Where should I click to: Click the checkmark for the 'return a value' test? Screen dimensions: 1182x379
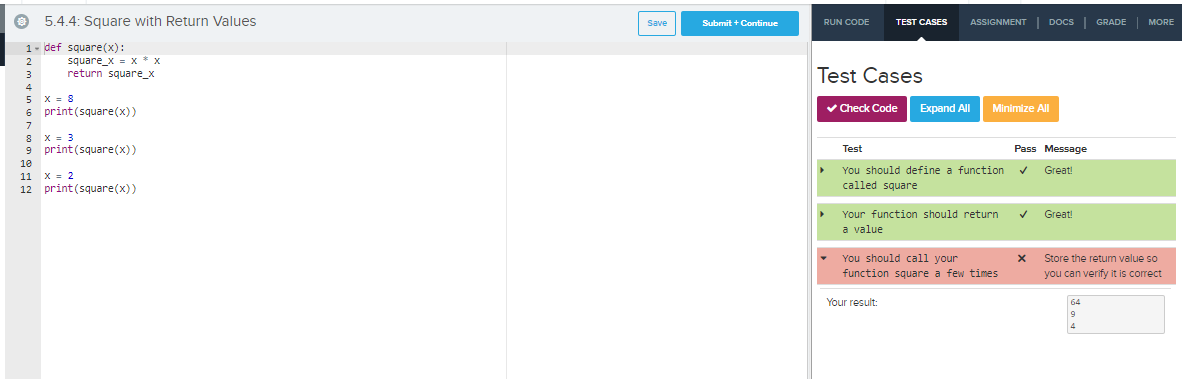pyautogui.click(x=1023, y=214)
